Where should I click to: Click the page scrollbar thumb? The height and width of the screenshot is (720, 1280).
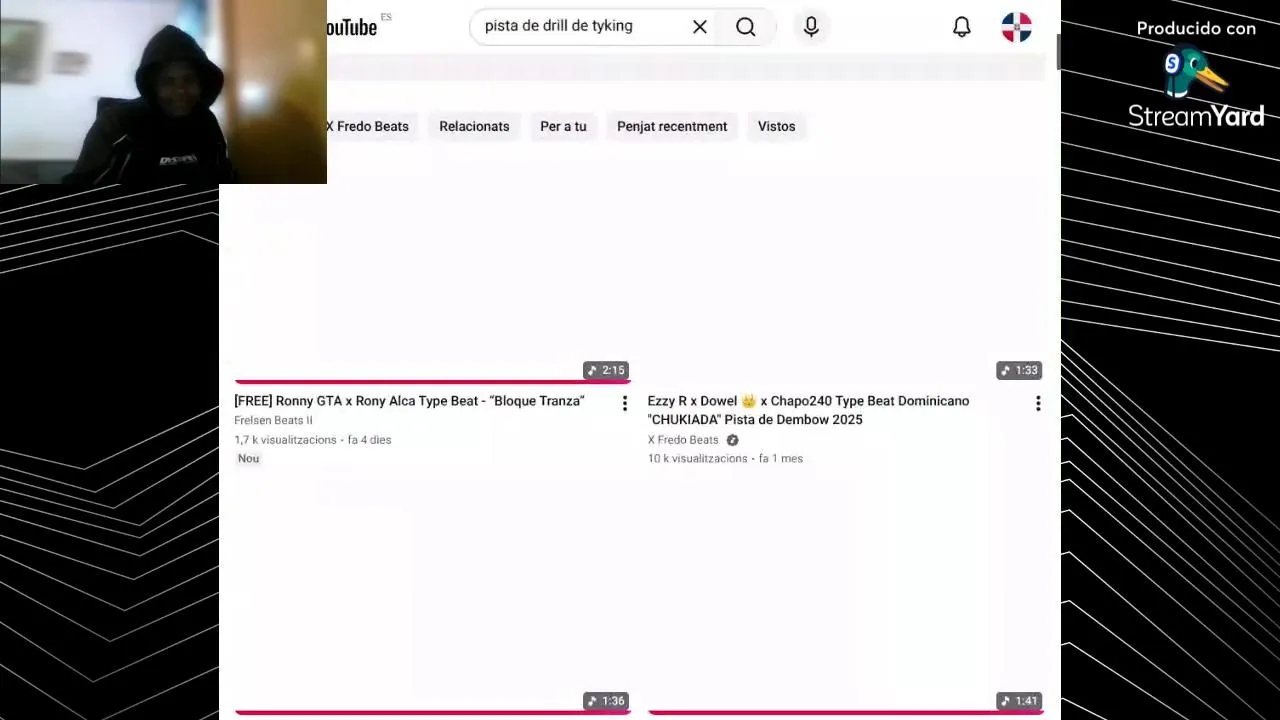pos(1057,52)
